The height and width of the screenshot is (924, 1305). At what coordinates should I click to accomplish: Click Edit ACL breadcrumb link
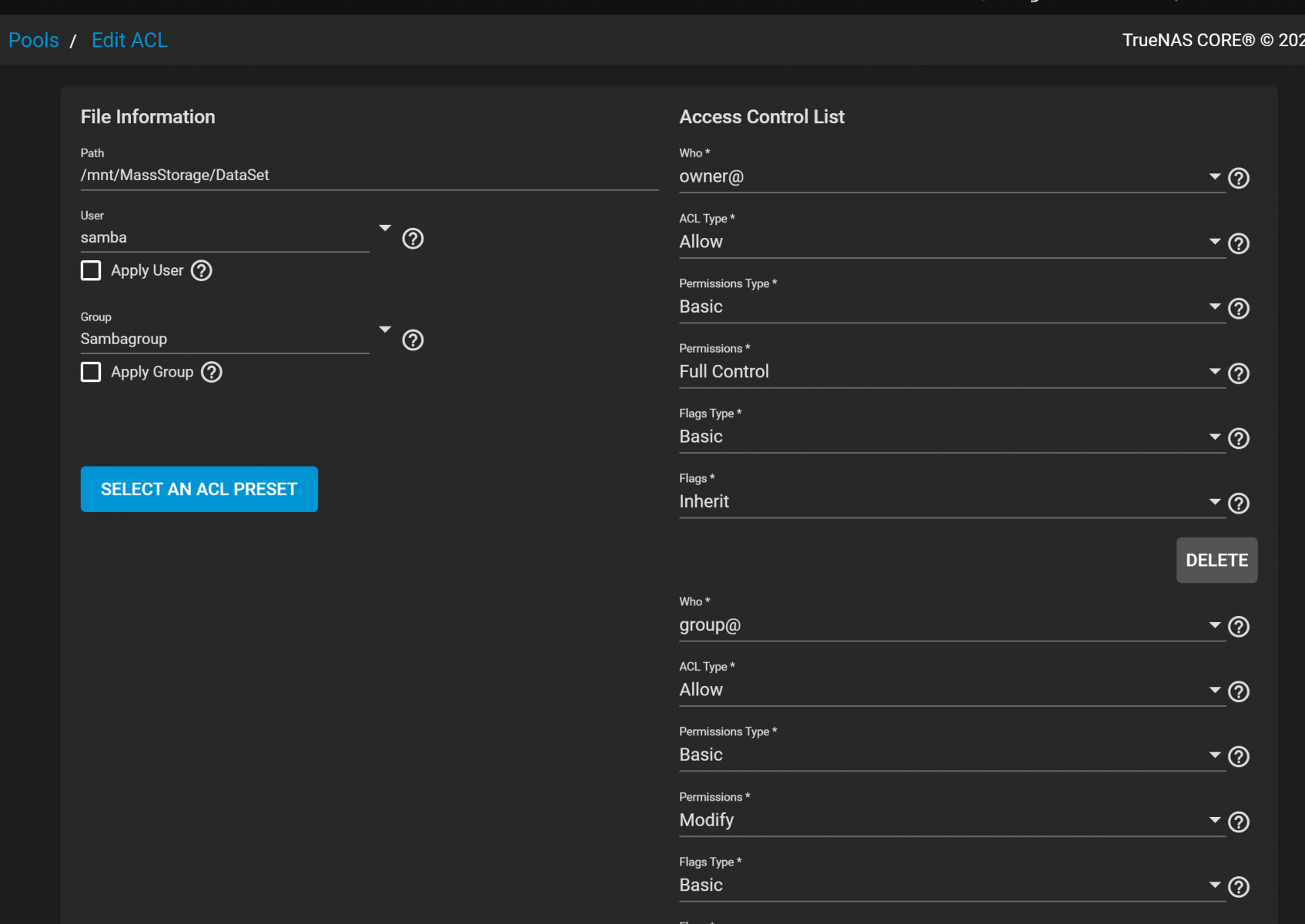pos(129,40)
